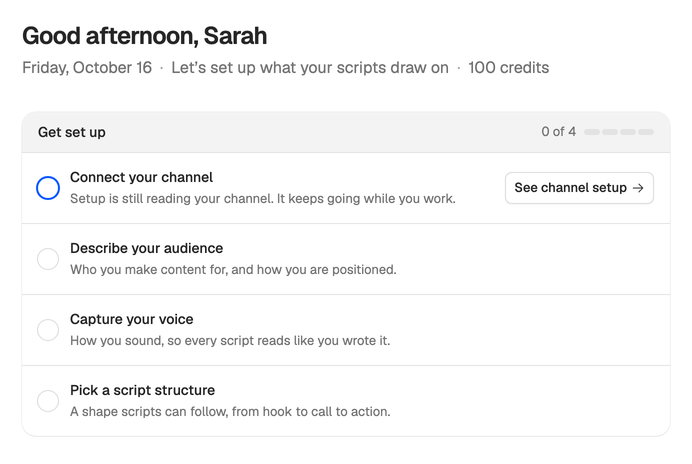692x464 pixels.
Task: Click the 0 of 4 progress bar
Action: (x=619, y=132)
